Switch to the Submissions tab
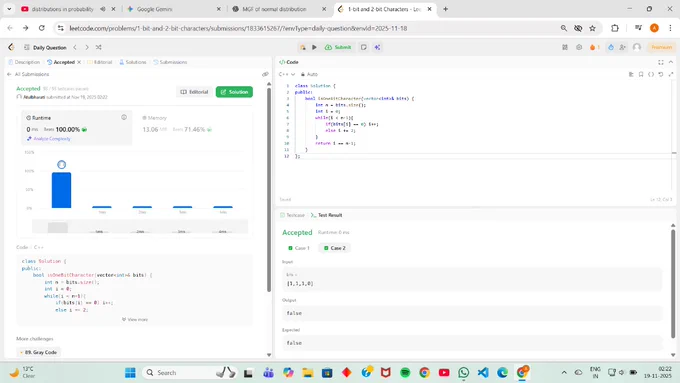The height and width of the screenshot is (383, 680). pos(170,62)
